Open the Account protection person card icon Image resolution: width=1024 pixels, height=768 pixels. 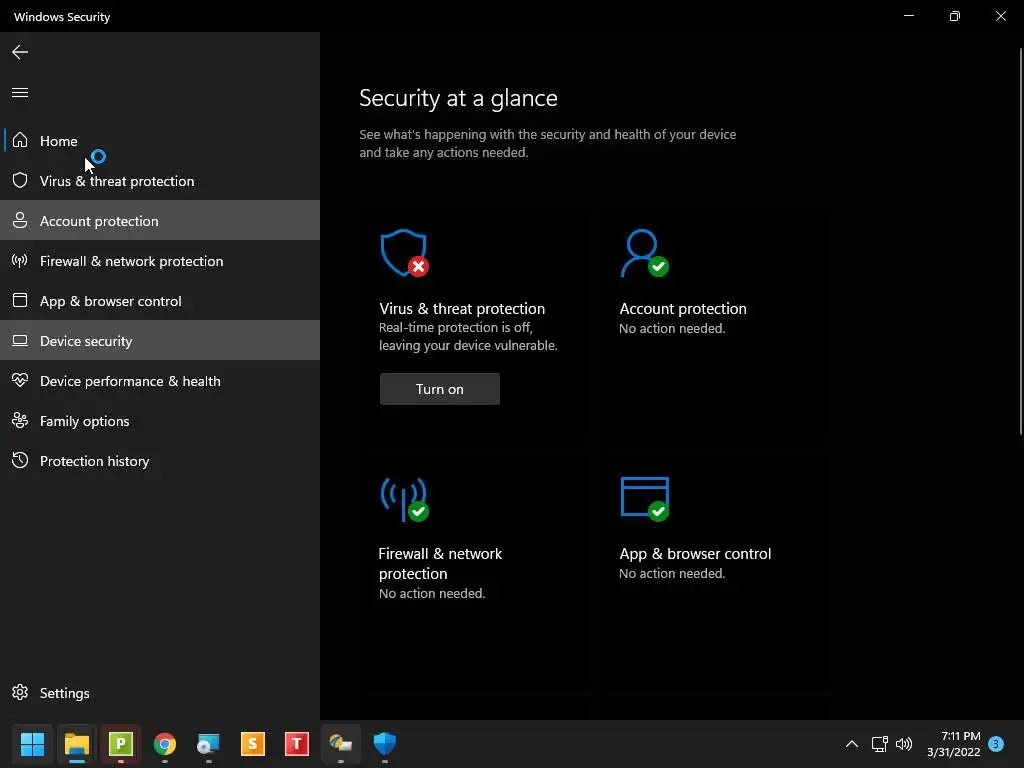click(645, 253)
